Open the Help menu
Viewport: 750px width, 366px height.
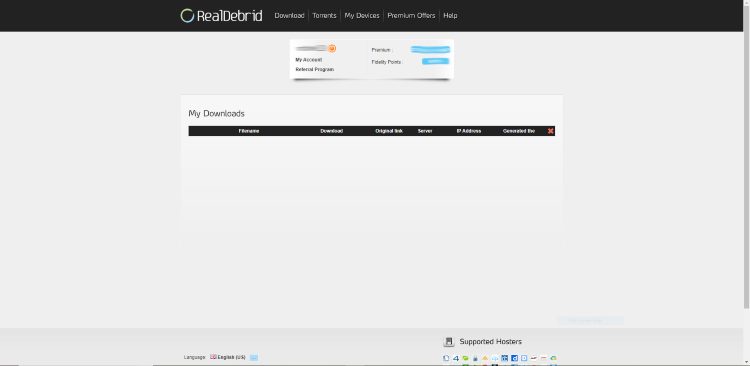450,16
